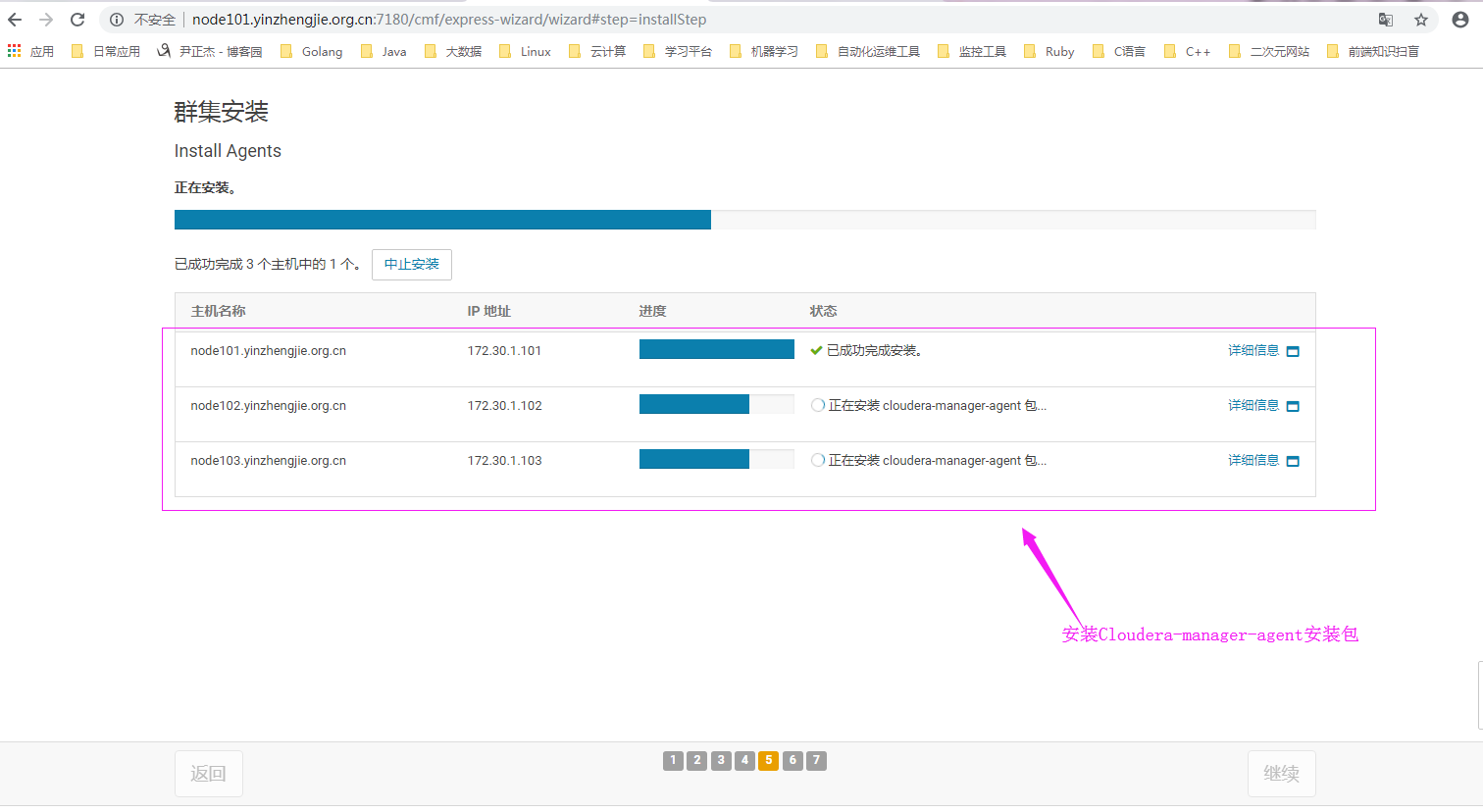Open the 机器学习 bookmark folder
The width and height of the screenshot is (1483, 812).
pos(764,51)
